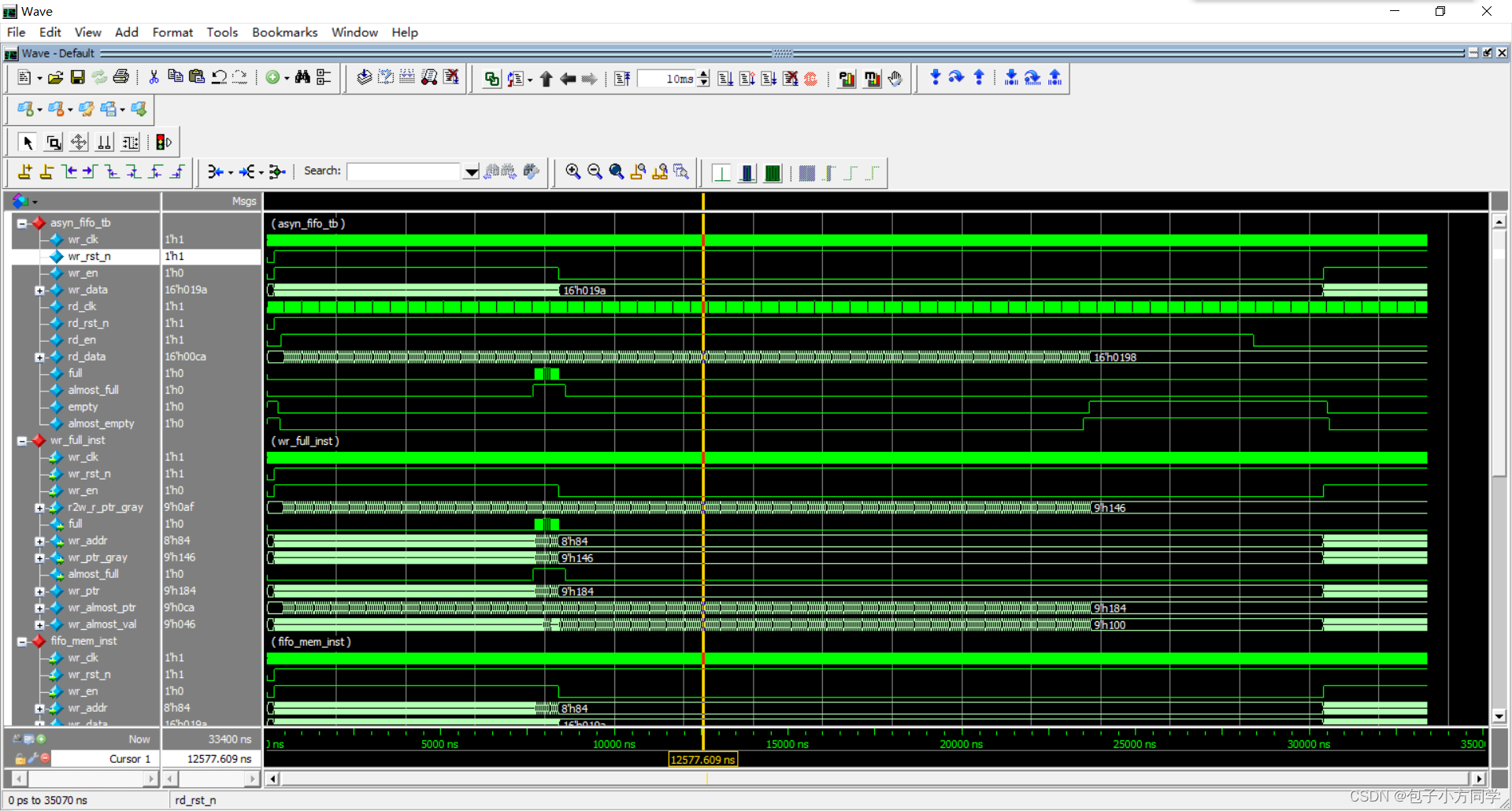The width and height of the screenshot is (1512, 811).
Task: Click the Step Over curved arrow icon
Action: click(x=956, y=78)
